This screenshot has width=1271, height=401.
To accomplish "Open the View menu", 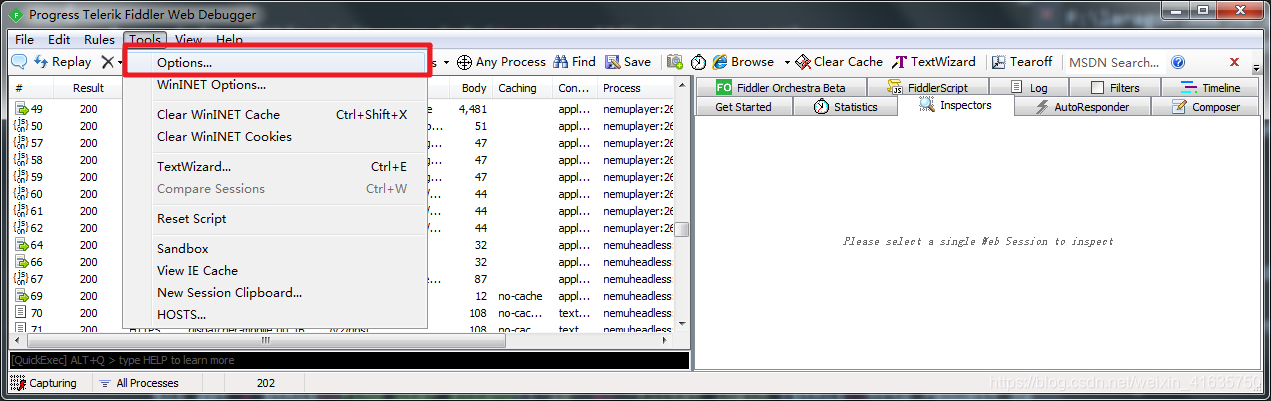I will point(188,39).
